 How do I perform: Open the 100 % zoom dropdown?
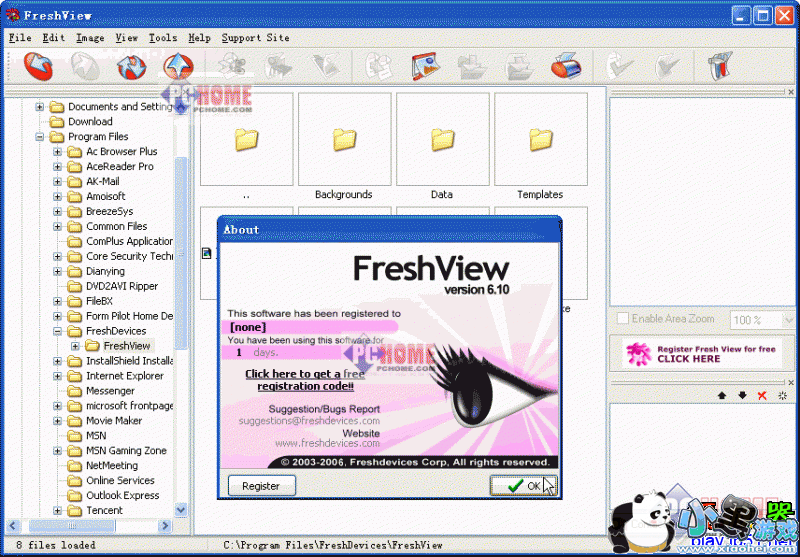click(789, 320)
